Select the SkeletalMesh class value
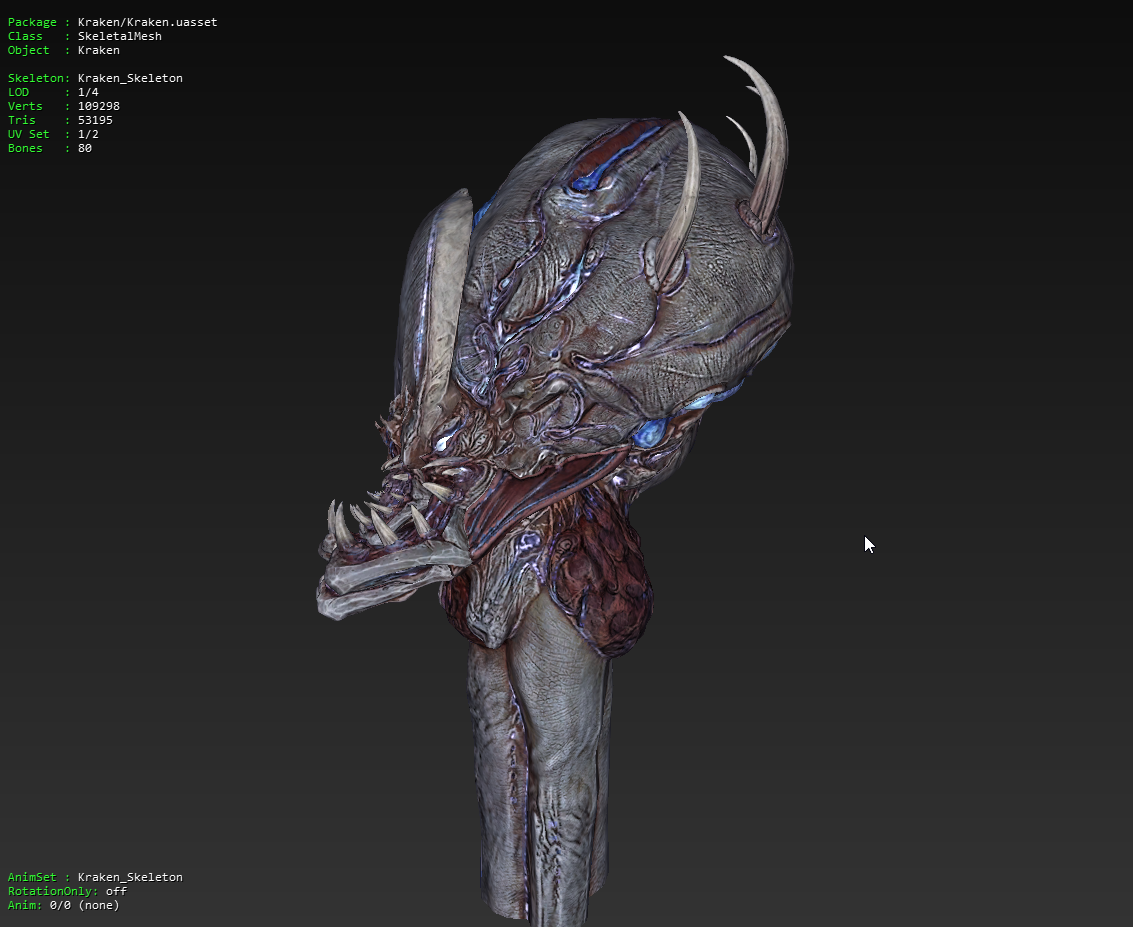 pos(119,36)
